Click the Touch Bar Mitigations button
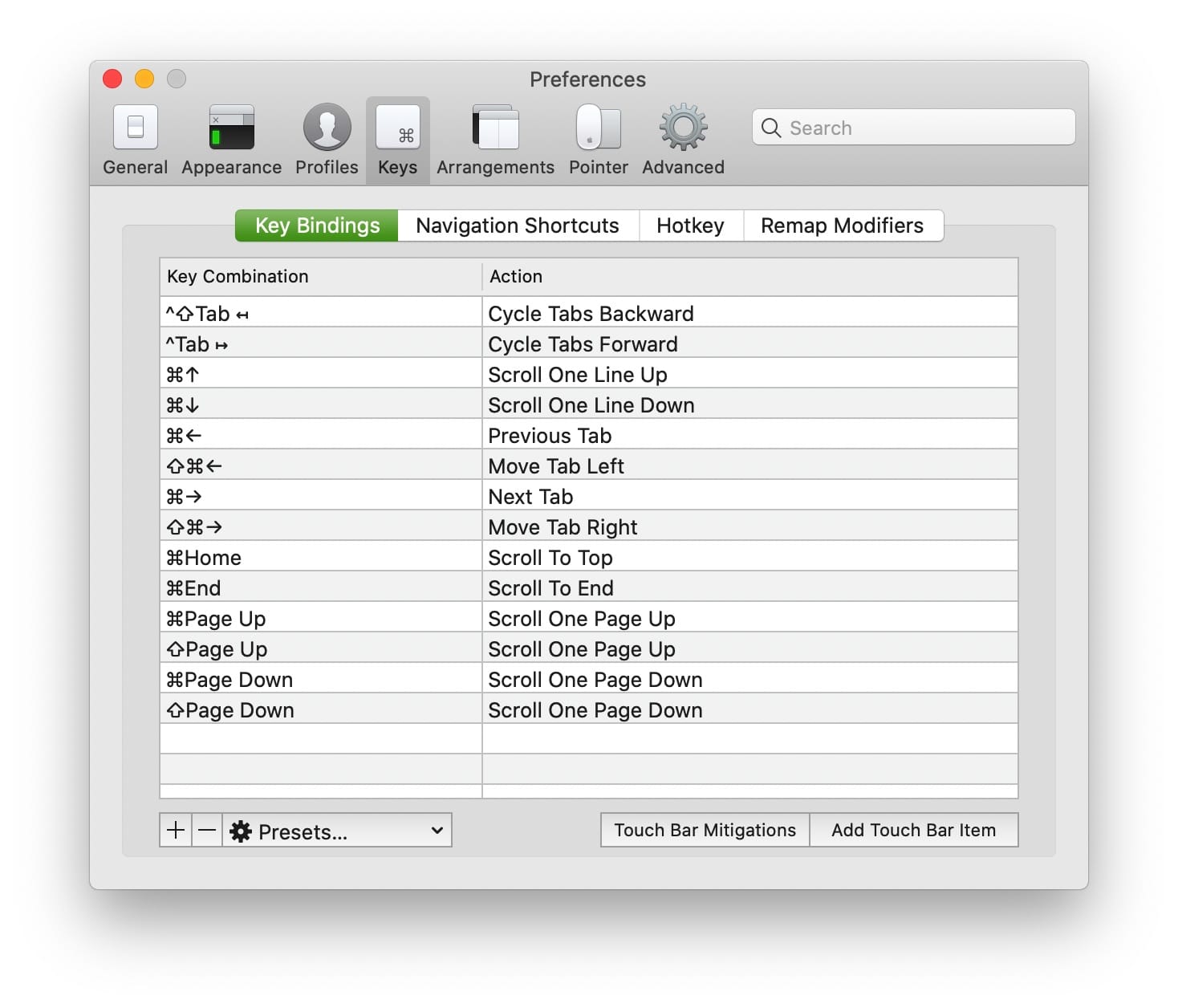The width and height of the screenshot is (1178, 1008). tap(705, 830)
